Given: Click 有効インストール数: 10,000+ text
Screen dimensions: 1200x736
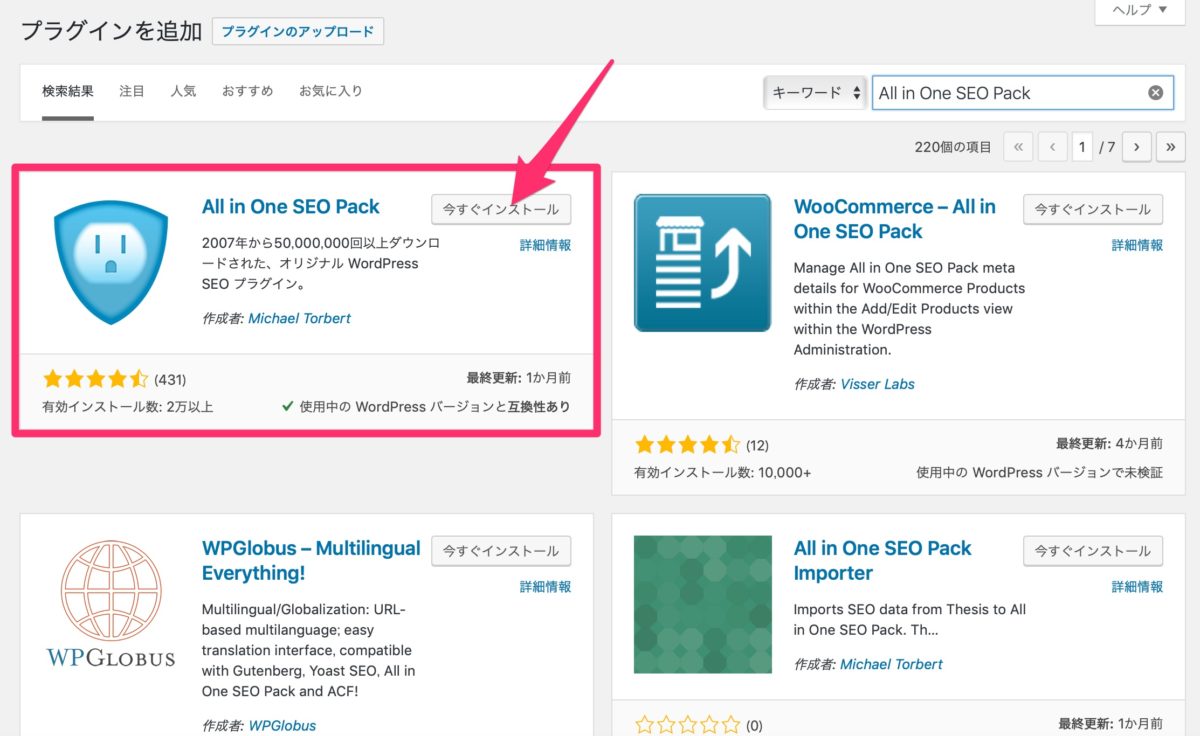Looking at the screenshot, I should coord(723,473).
